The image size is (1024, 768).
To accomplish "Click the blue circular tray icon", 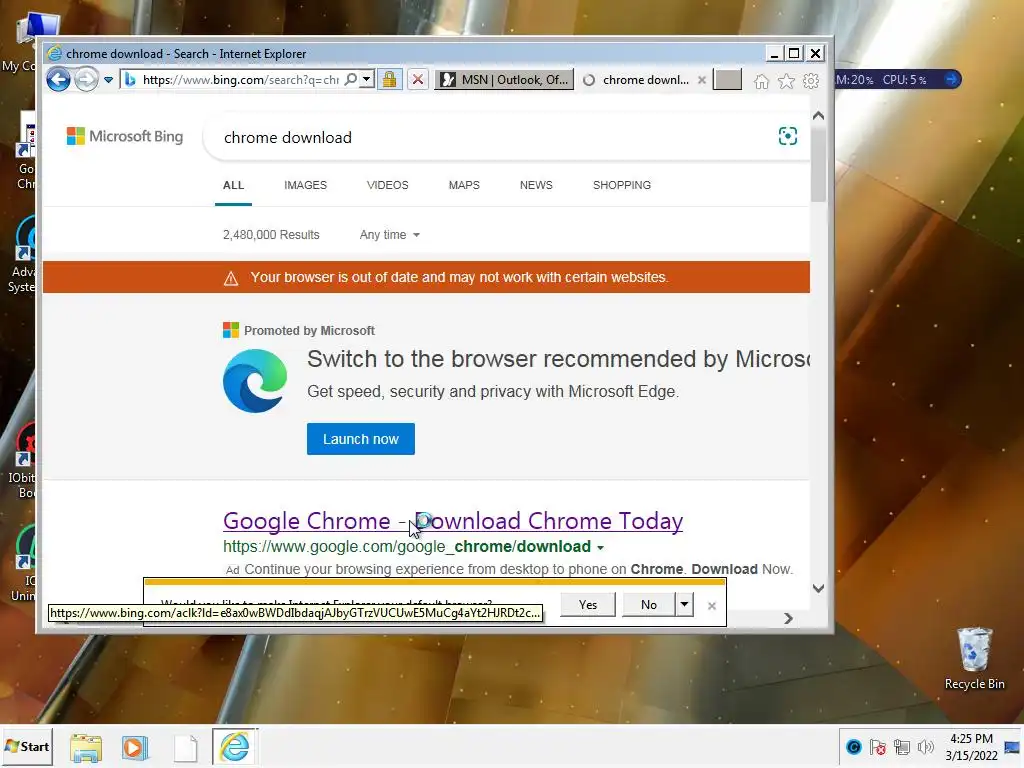I will point(854,747).
